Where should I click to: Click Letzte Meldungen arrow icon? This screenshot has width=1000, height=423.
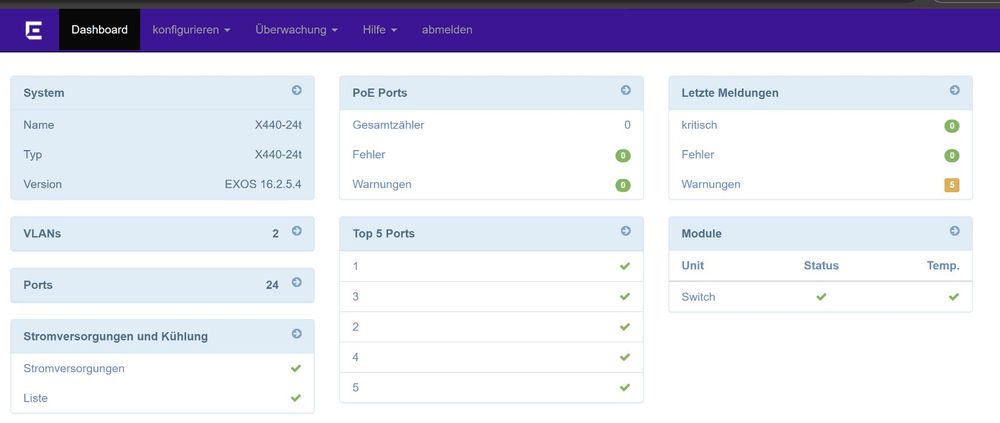click(x=955, y=91)
